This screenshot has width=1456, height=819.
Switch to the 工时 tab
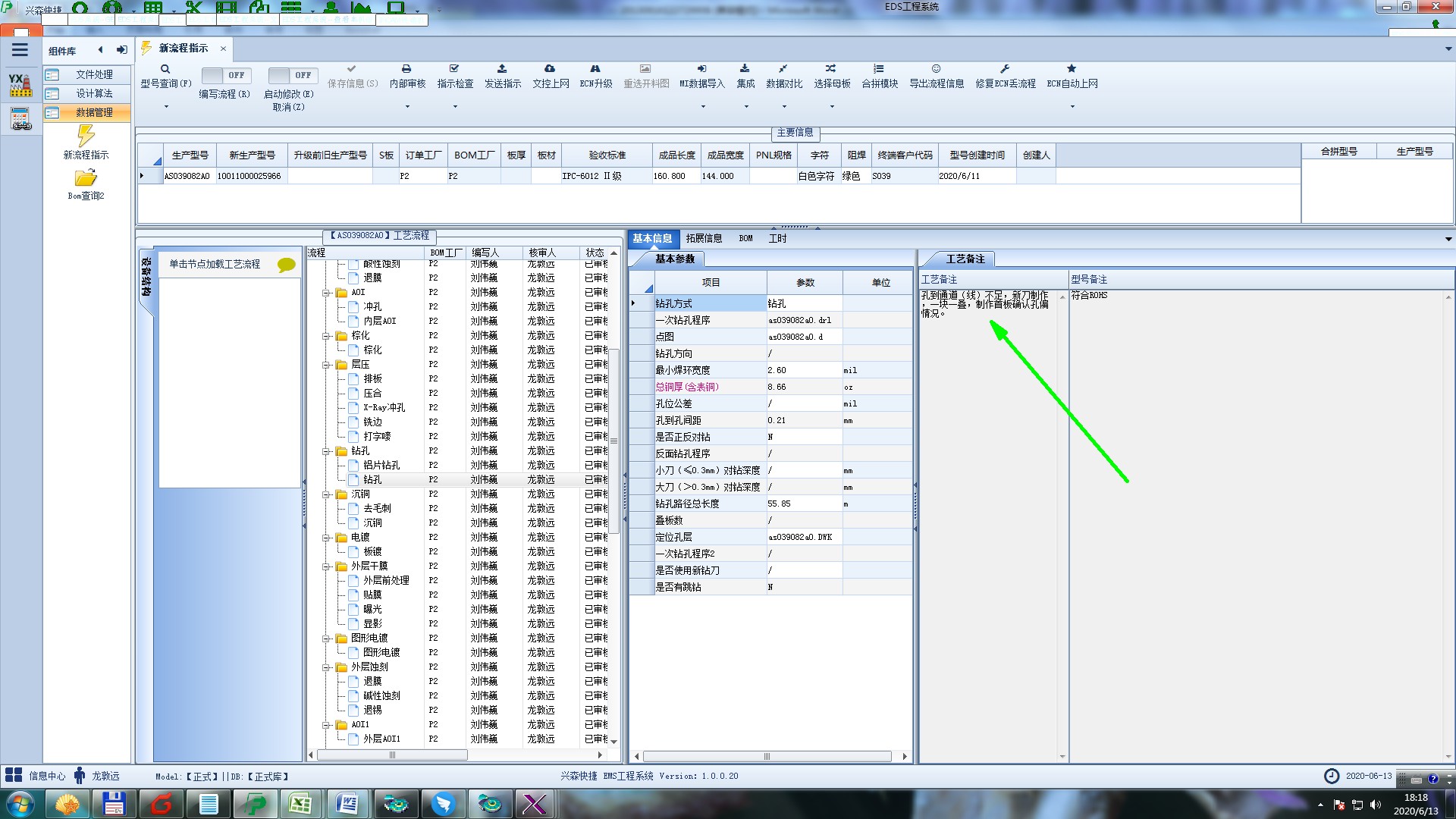[777, 238]
